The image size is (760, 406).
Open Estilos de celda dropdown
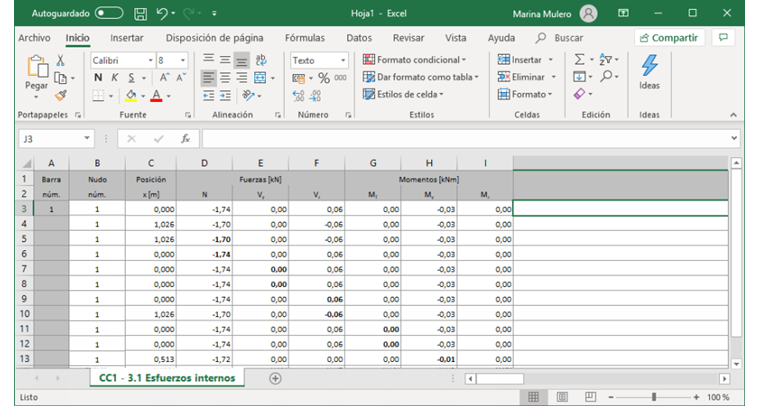403,94
